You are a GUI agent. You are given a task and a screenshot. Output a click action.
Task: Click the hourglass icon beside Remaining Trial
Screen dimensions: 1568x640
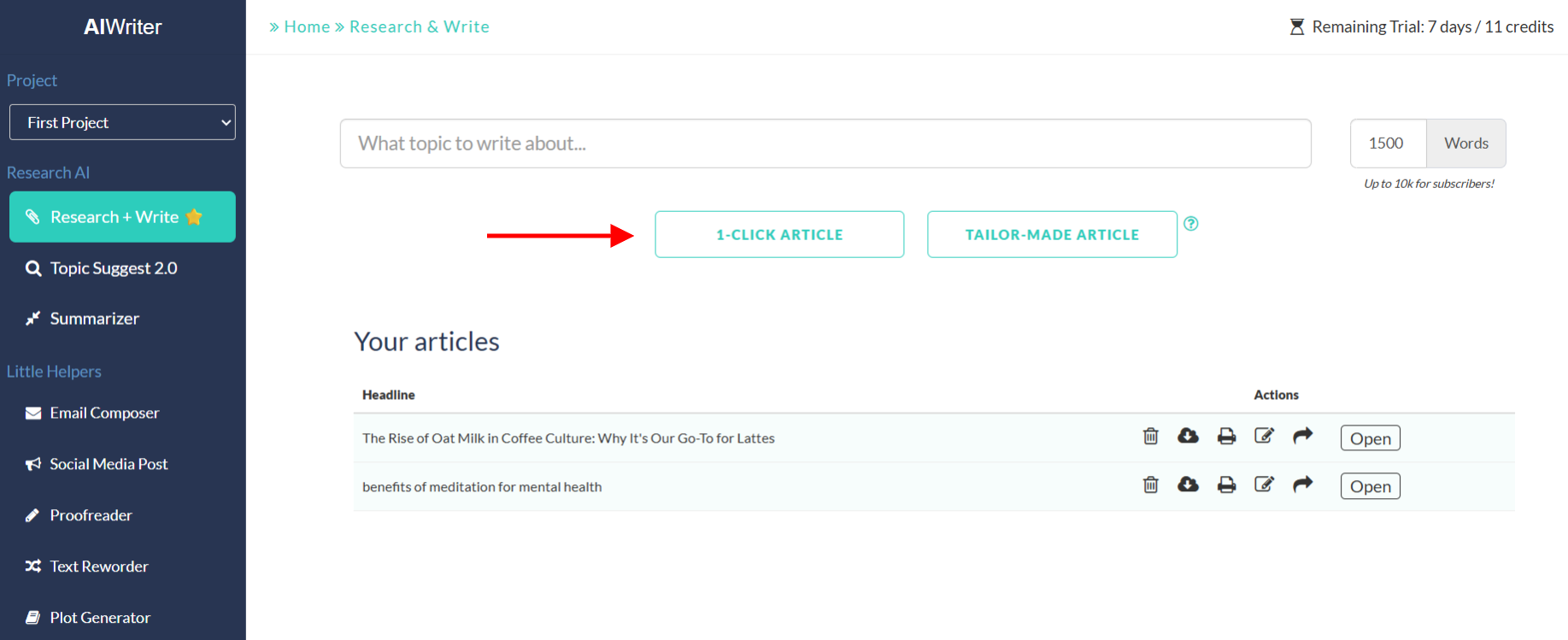point(1297,27)
